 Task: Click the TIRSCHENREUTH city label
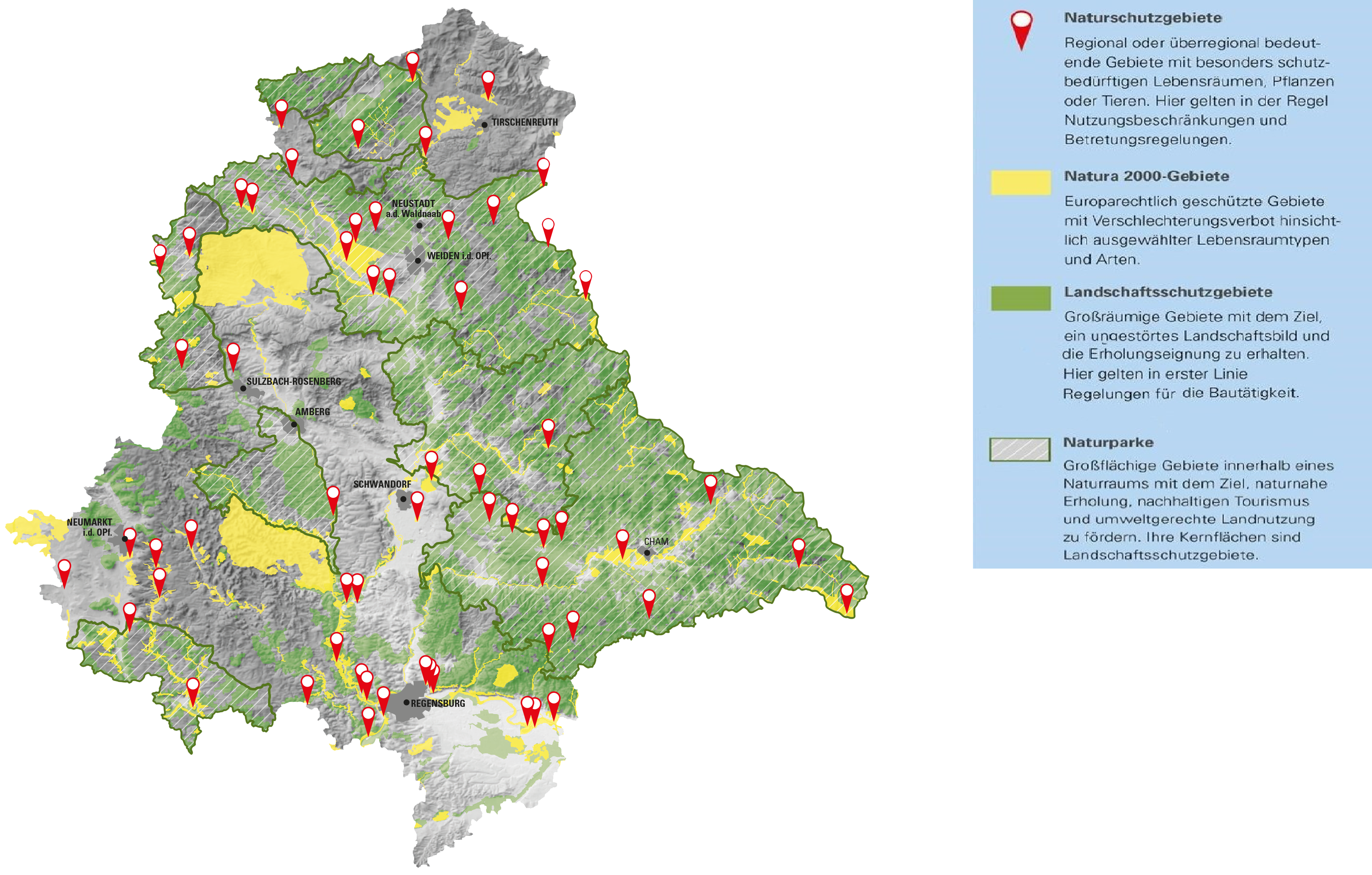click(525, 122)
